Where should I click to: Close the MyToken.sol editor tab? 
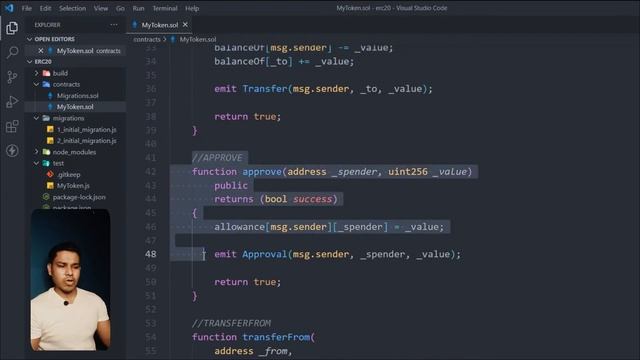185,25
